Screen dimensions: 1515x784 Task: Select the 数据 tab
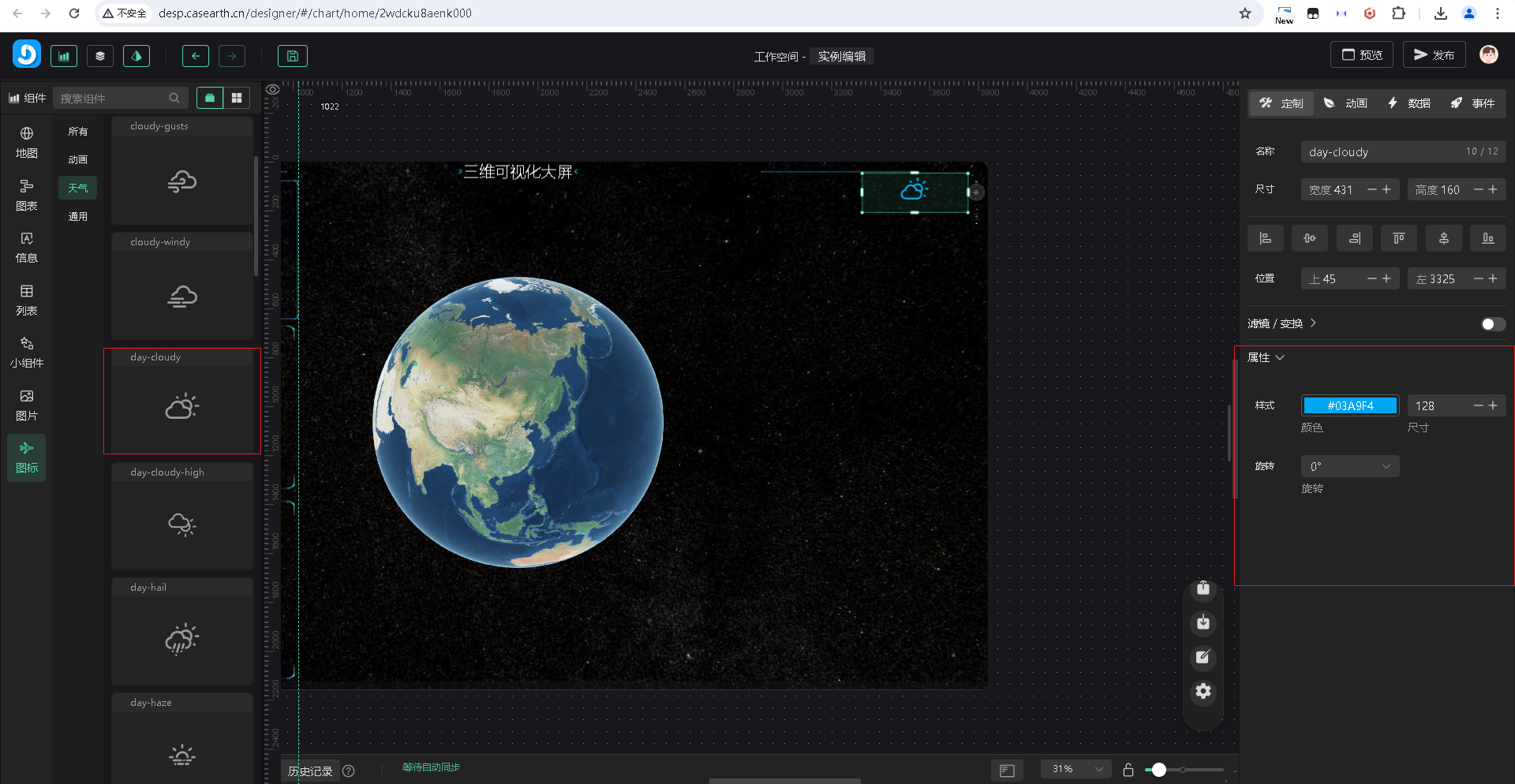pos(1409,103)
